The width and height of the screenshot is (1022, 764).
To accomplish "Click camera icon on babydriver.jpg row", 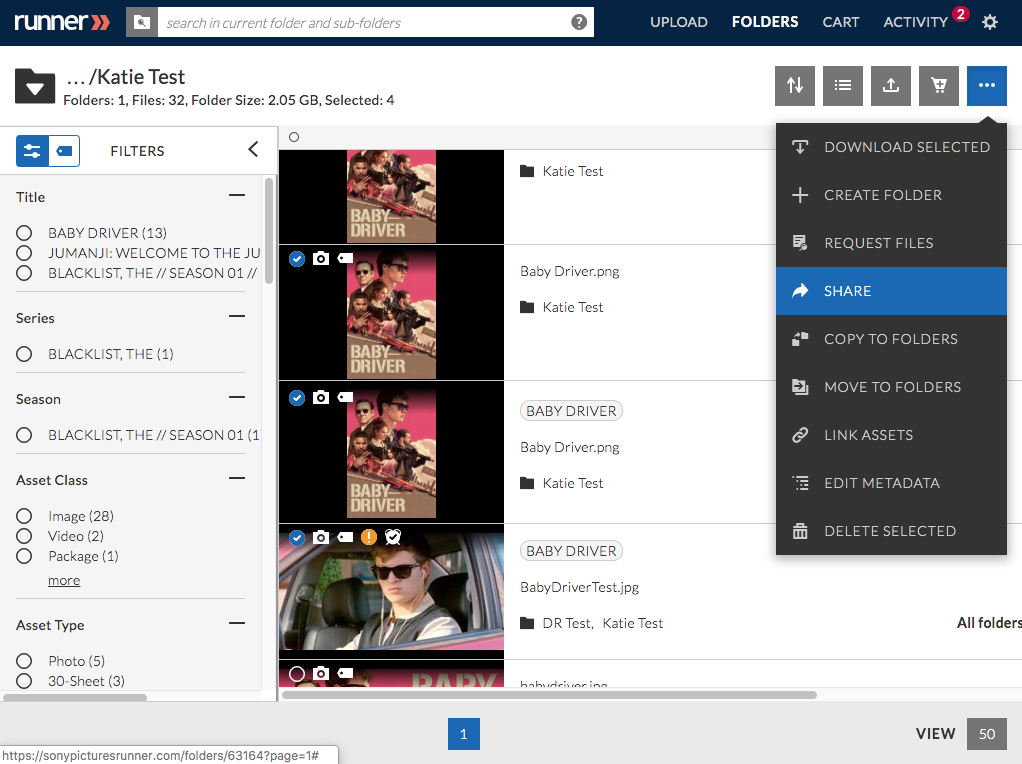I will coord(321,673).
